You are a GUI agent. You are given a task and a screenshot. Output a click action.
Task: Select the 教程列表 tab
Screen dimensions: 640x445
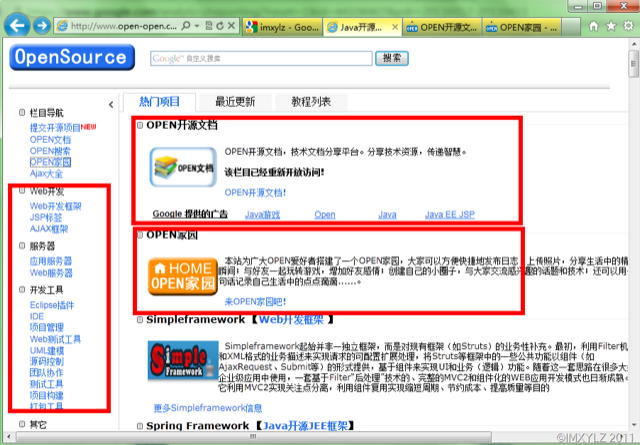pyautogui.click(x=311, y=102)
